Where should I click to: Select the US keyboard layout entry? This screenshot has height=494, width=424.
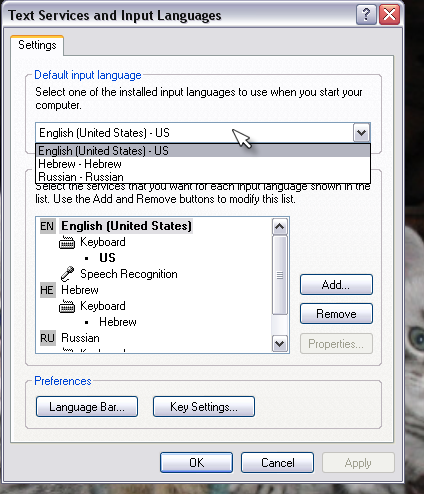[107, 258]
